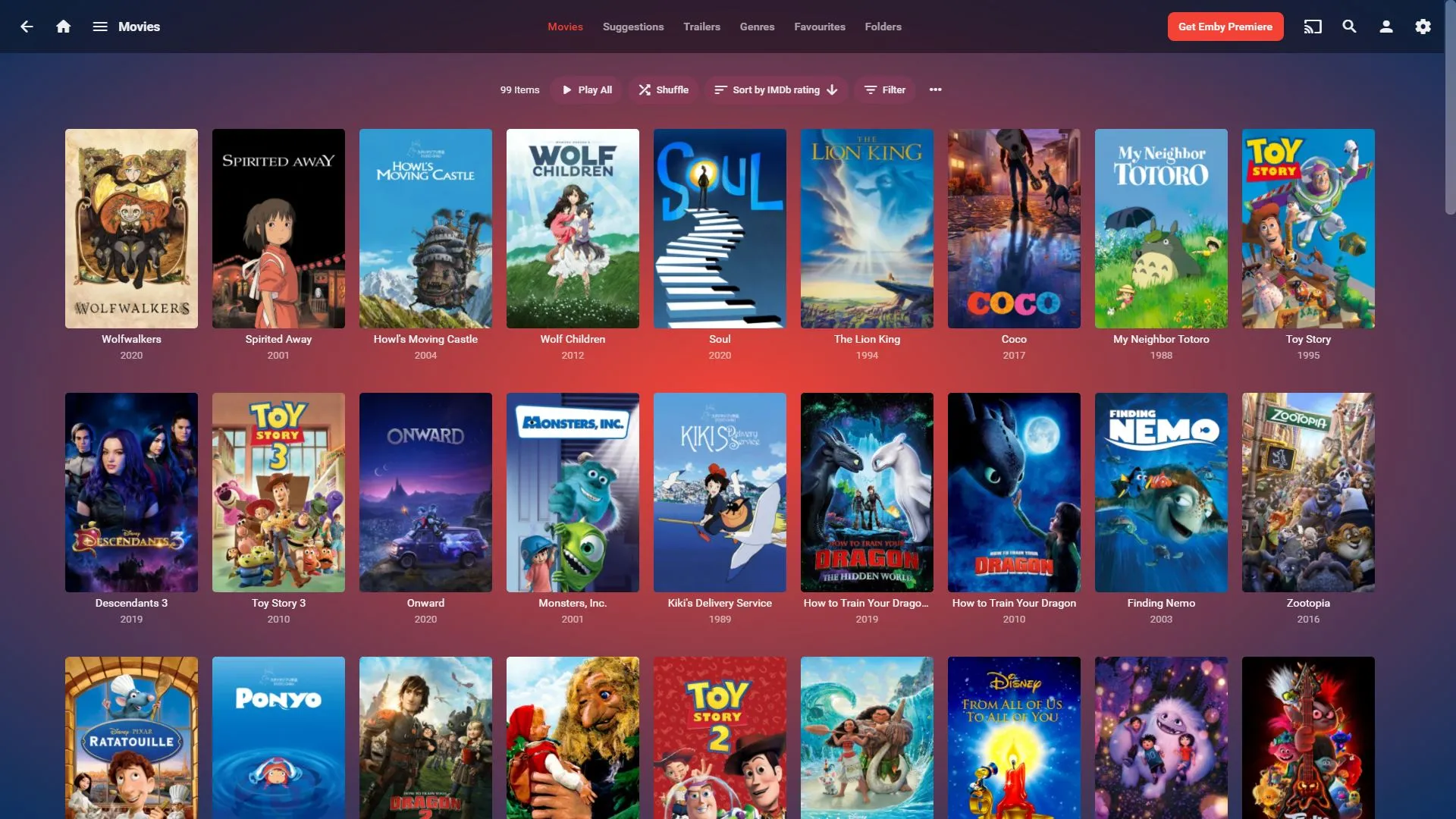Go back with the back arrow
This screenshot has height=819, width=1456.
27,27
